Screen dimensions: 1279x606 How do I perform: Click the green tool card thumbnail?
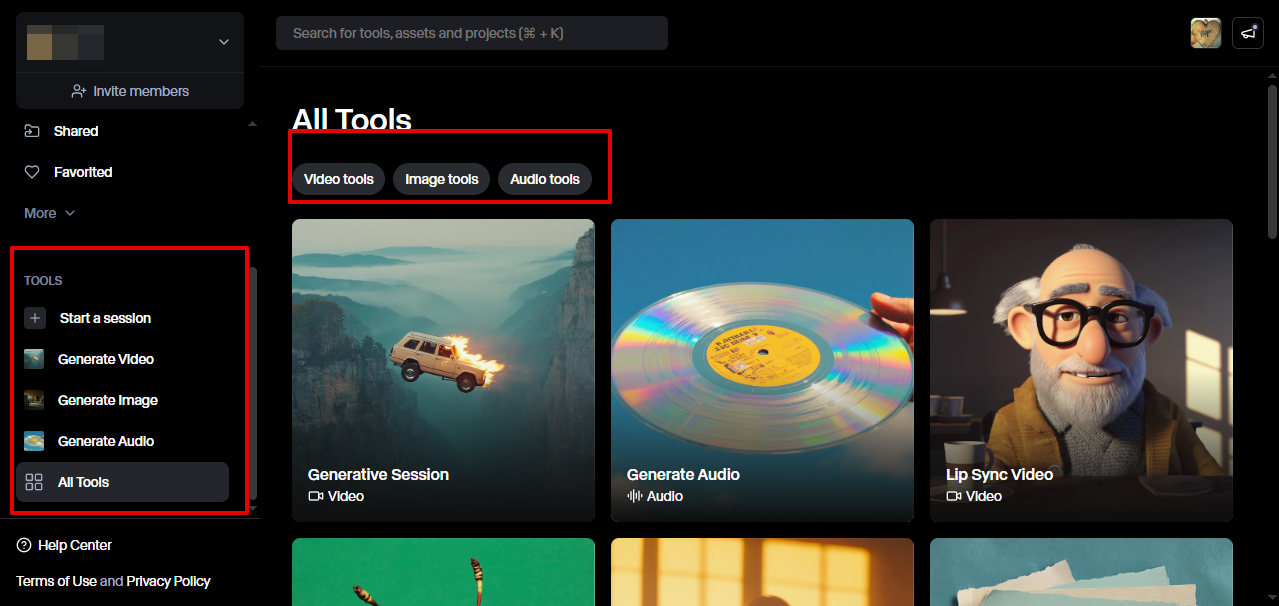[x=443, y=572]
